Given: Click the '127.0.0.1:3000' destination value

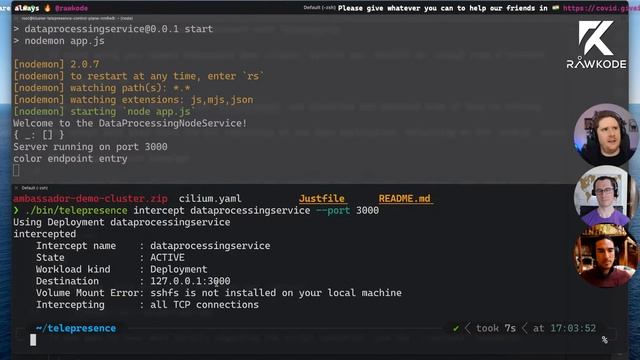Looking at the screenshot, I should pos(190,281).
